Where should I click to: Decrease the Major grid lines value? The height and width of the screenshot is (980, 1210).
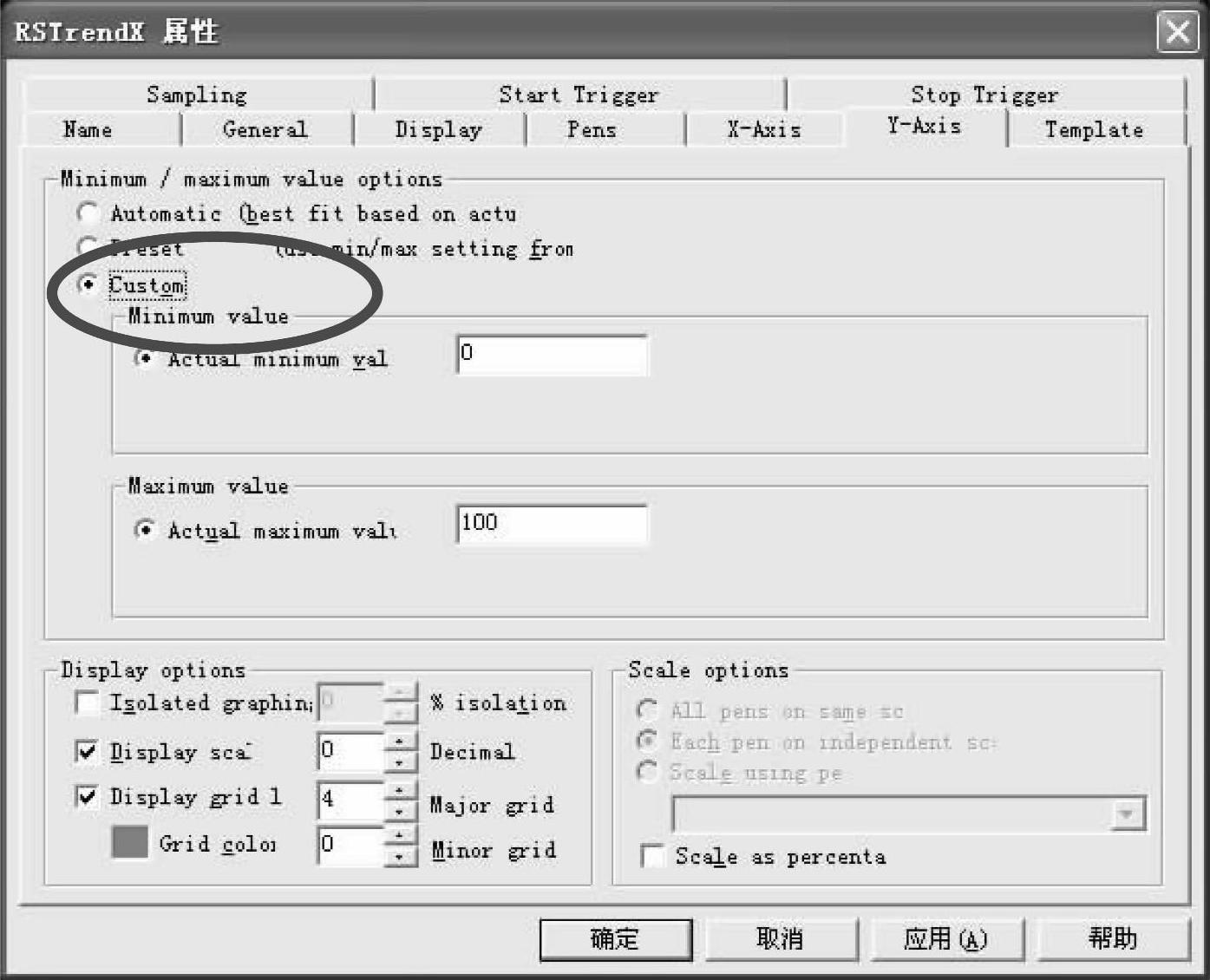[x=399, y=811]
